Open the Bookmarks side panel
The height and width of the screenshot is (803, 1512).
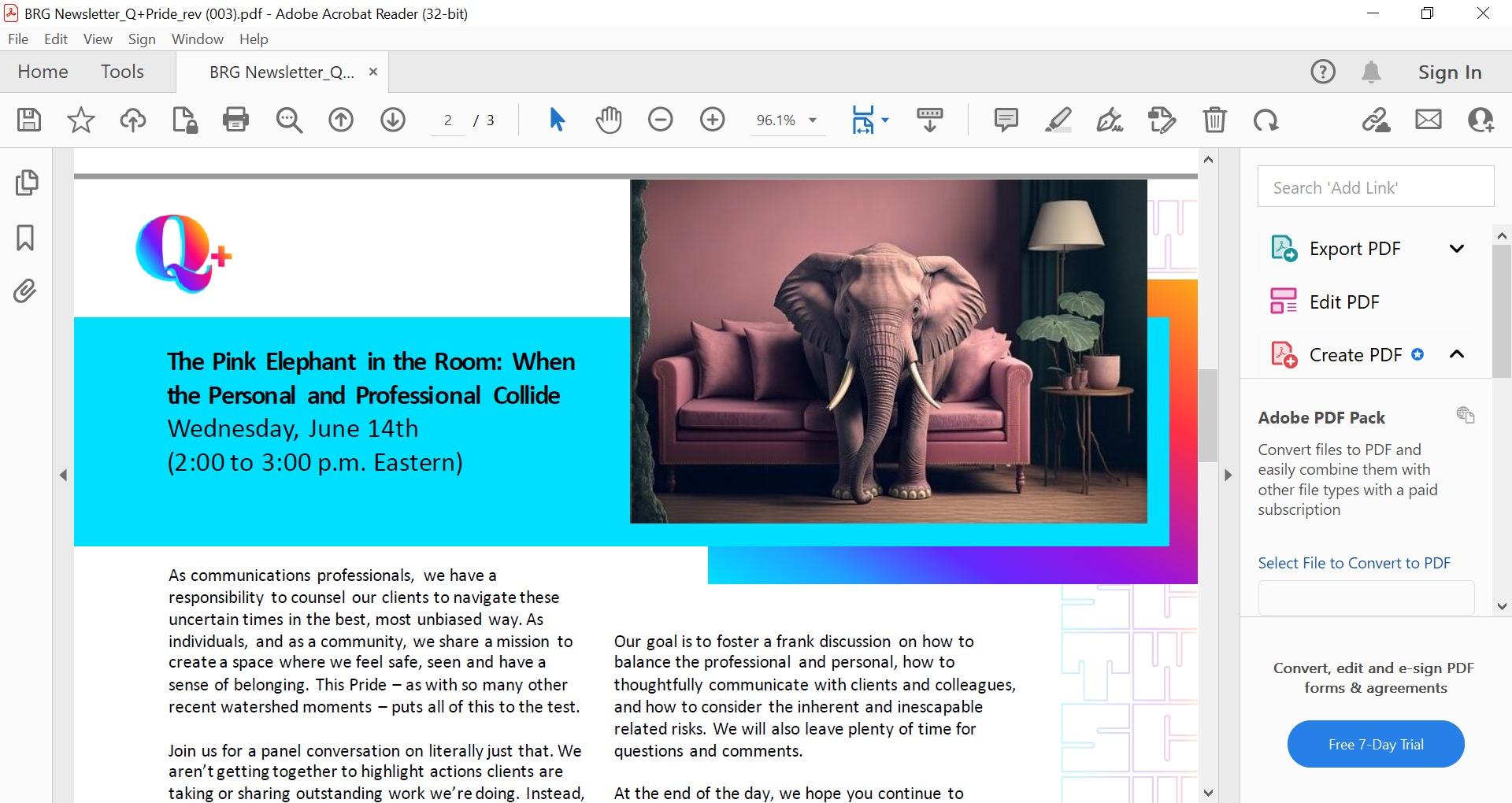click(x=25, y=237)
